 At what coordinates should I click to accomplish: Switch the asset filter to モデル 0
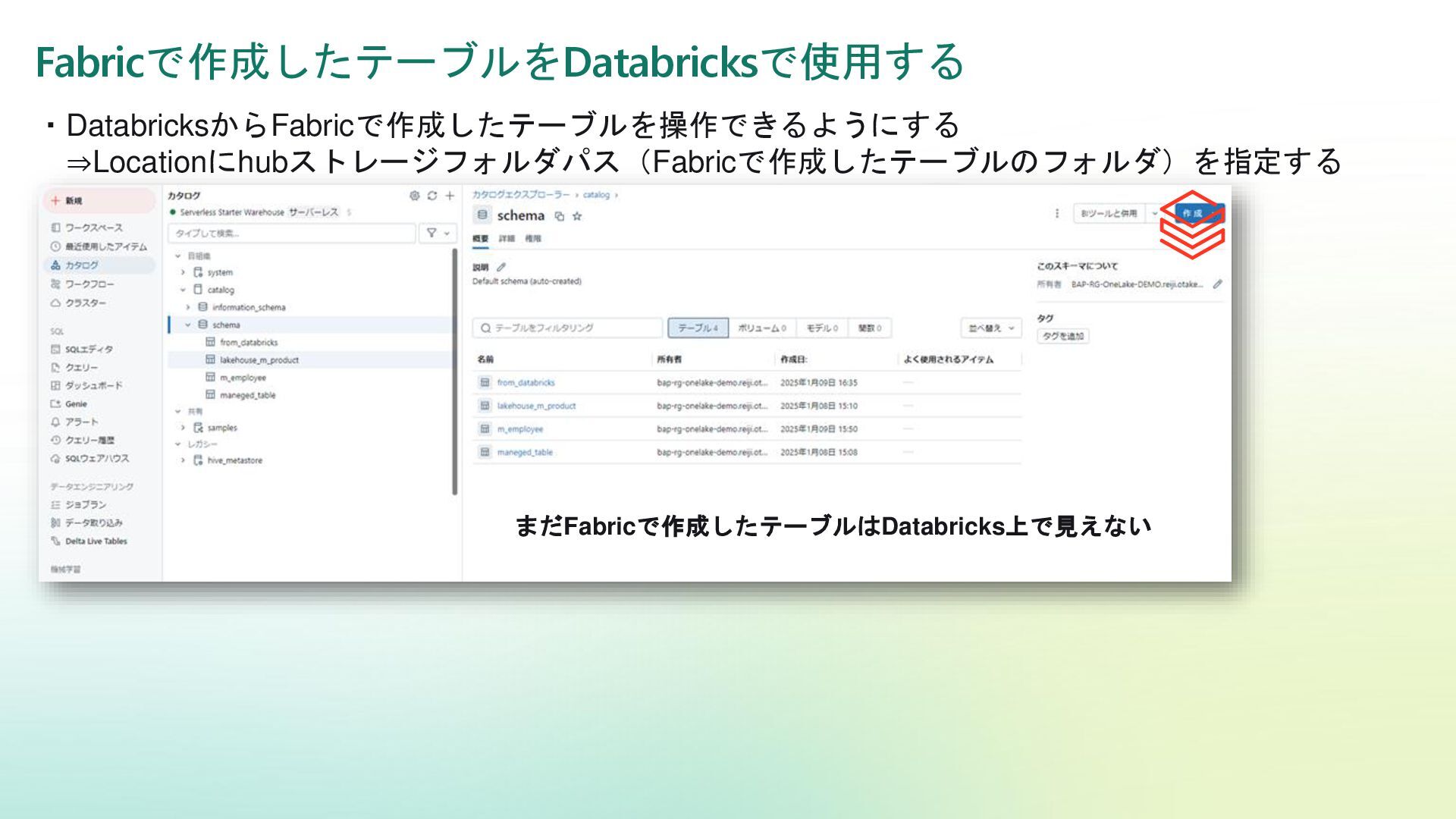pyautogui.click(x=821, y=328)
